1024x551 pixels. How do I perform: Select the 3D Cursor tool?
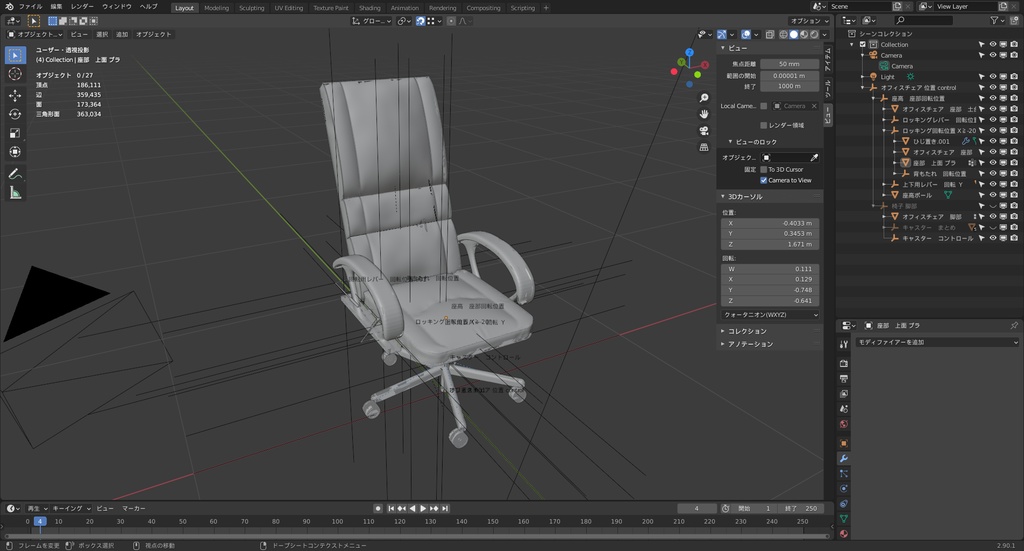(16, 74)
